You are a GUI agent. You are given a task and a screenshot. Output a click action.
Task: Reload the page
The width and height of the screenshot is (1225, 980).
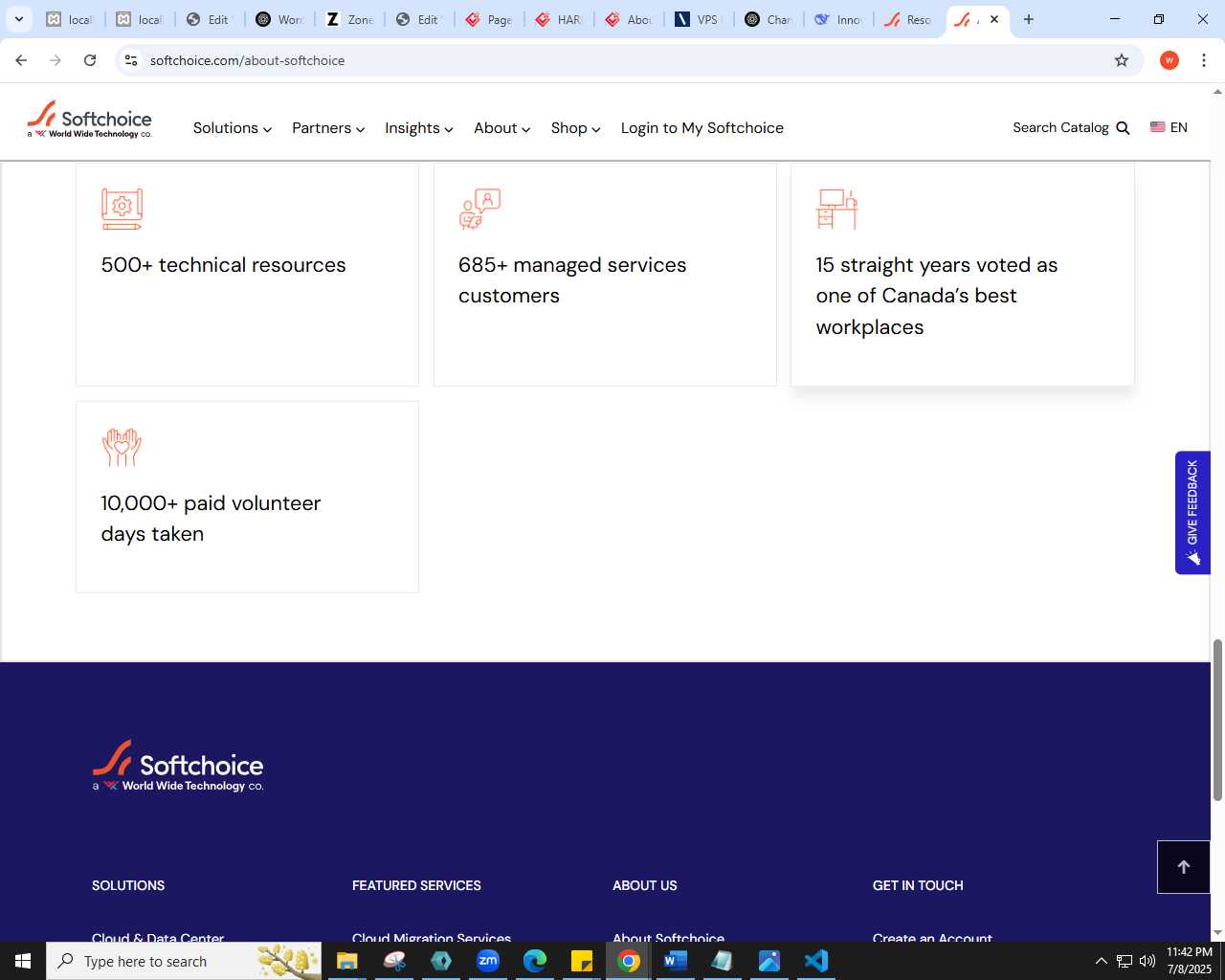(90, 60)
